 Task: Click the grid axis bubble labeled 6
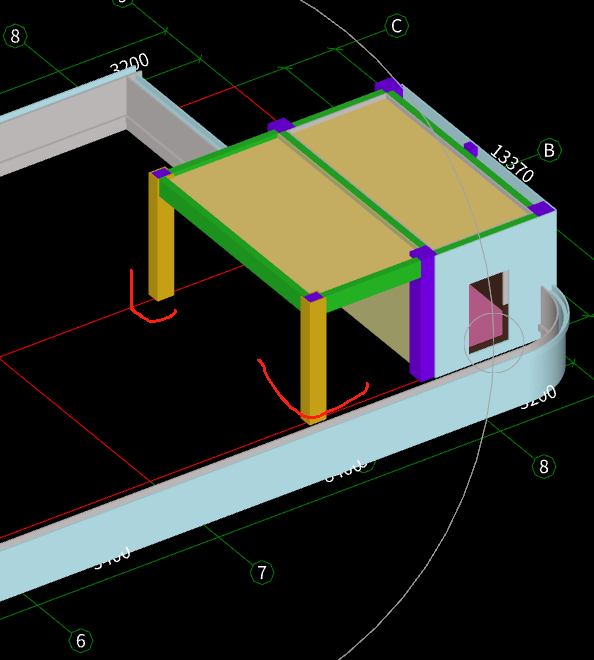(x=81, y=641)
